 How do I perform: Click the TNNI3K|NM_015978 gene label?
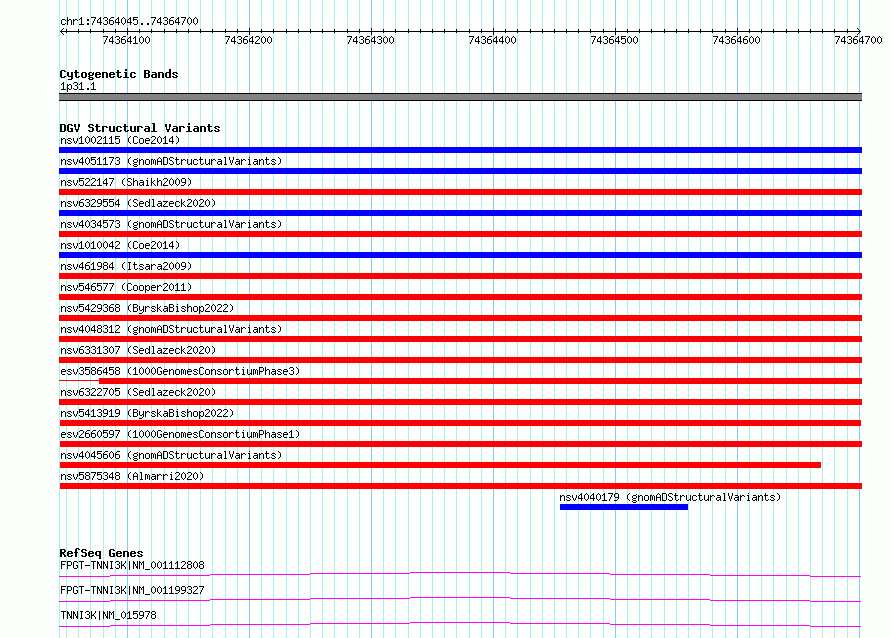click(x=108, y=615)
